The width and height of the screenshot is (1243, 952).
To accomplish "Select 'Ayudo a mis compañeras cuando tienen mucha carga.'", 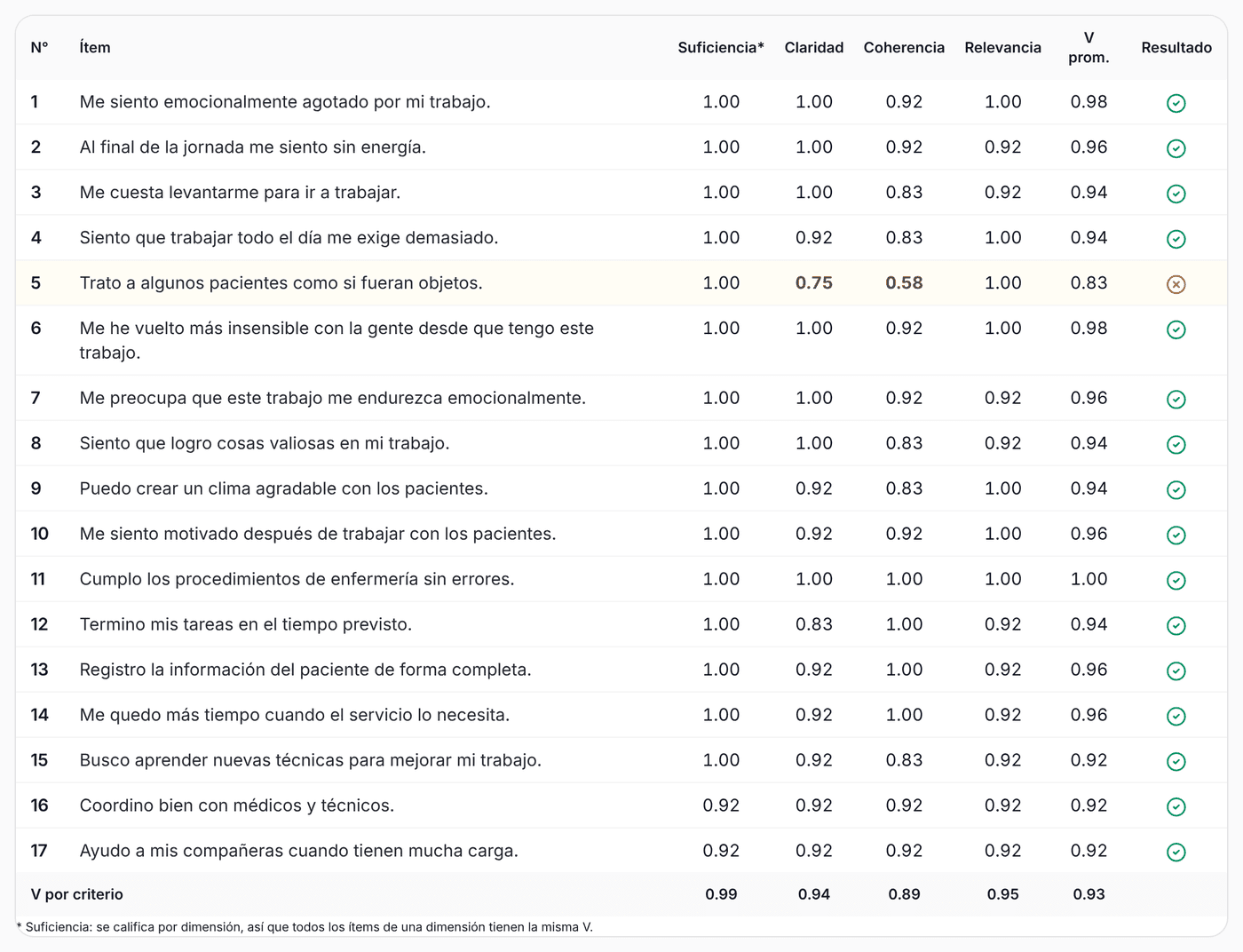I will click(x=299, y=851).
